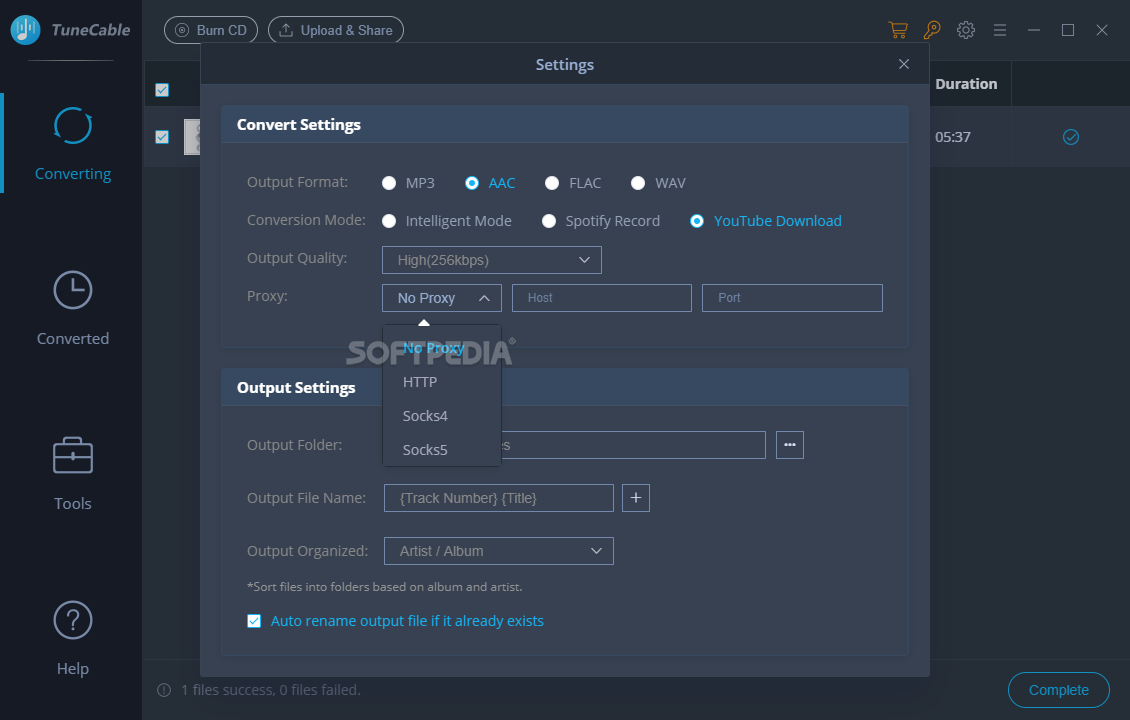Uncheck the first track row checkbox

[162, 137]
